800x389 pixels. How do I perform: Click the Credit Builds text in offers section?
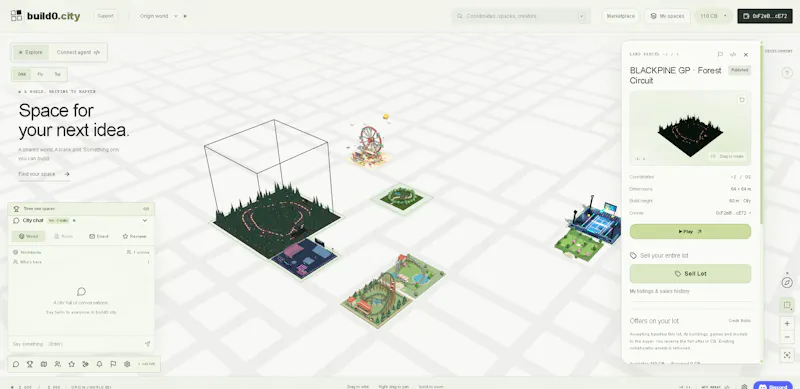pyautogui.click(x=739, y=321)
